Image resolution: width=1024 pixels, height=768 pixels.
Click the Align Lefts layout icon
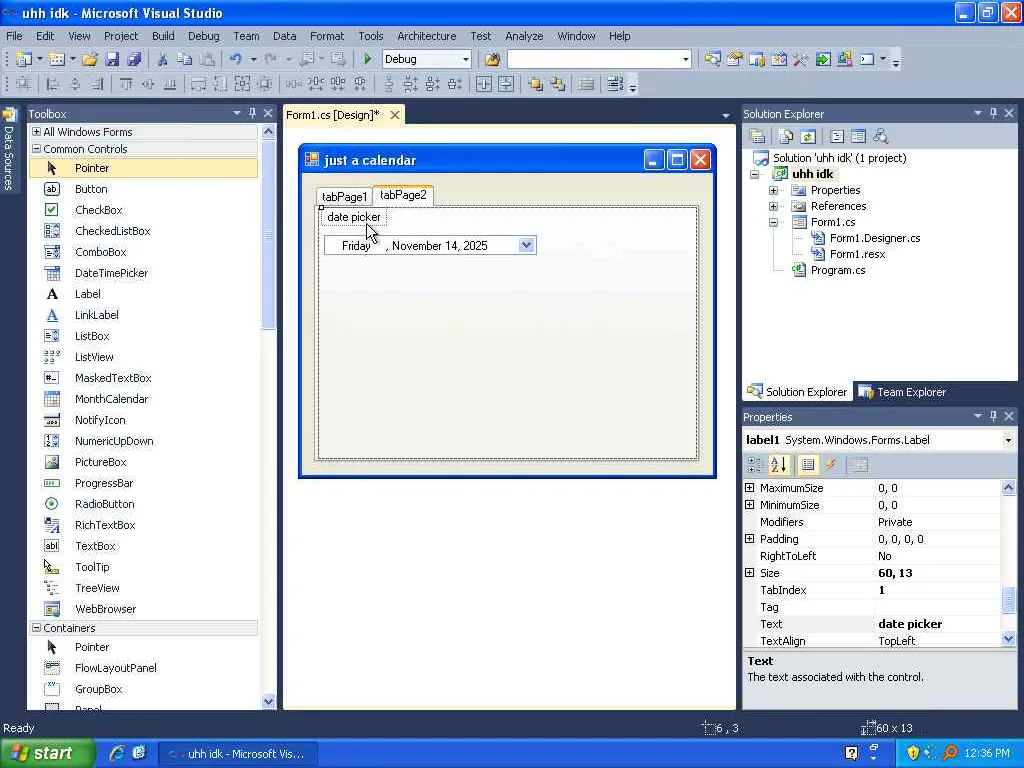53,84
